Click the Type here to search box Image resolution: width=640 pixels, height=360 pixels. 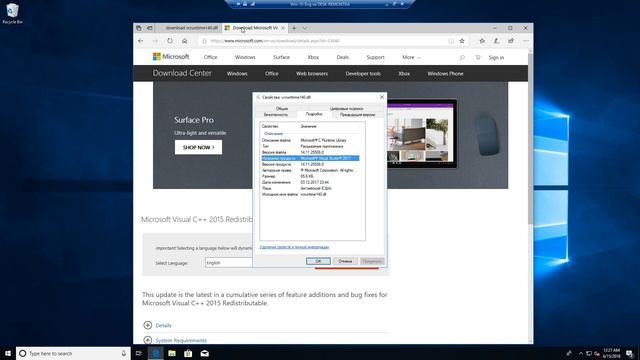[73, 353]
